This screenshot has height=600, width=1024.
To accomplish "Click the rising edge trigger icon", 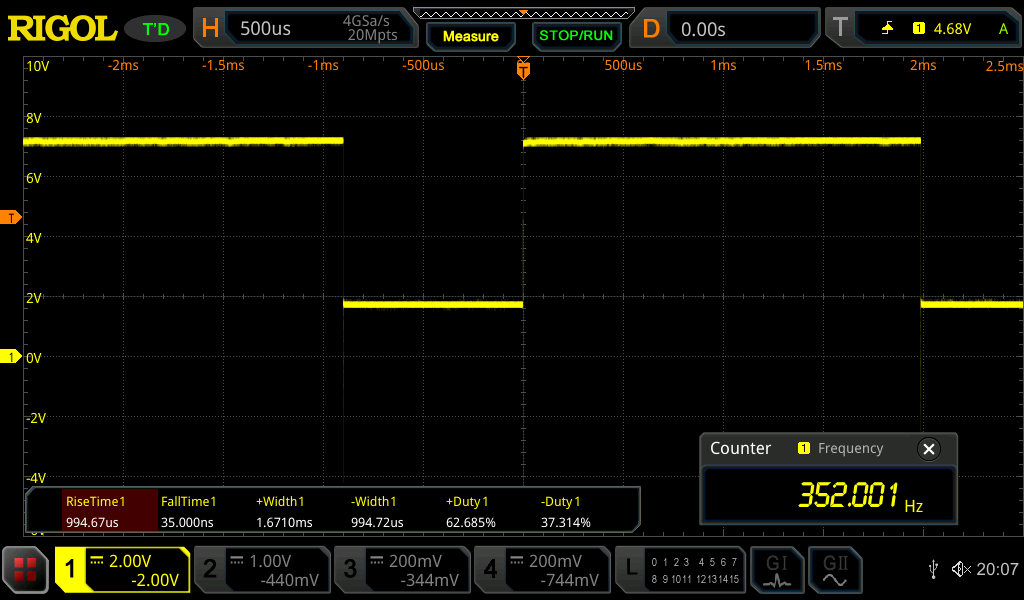I will 888,28.
